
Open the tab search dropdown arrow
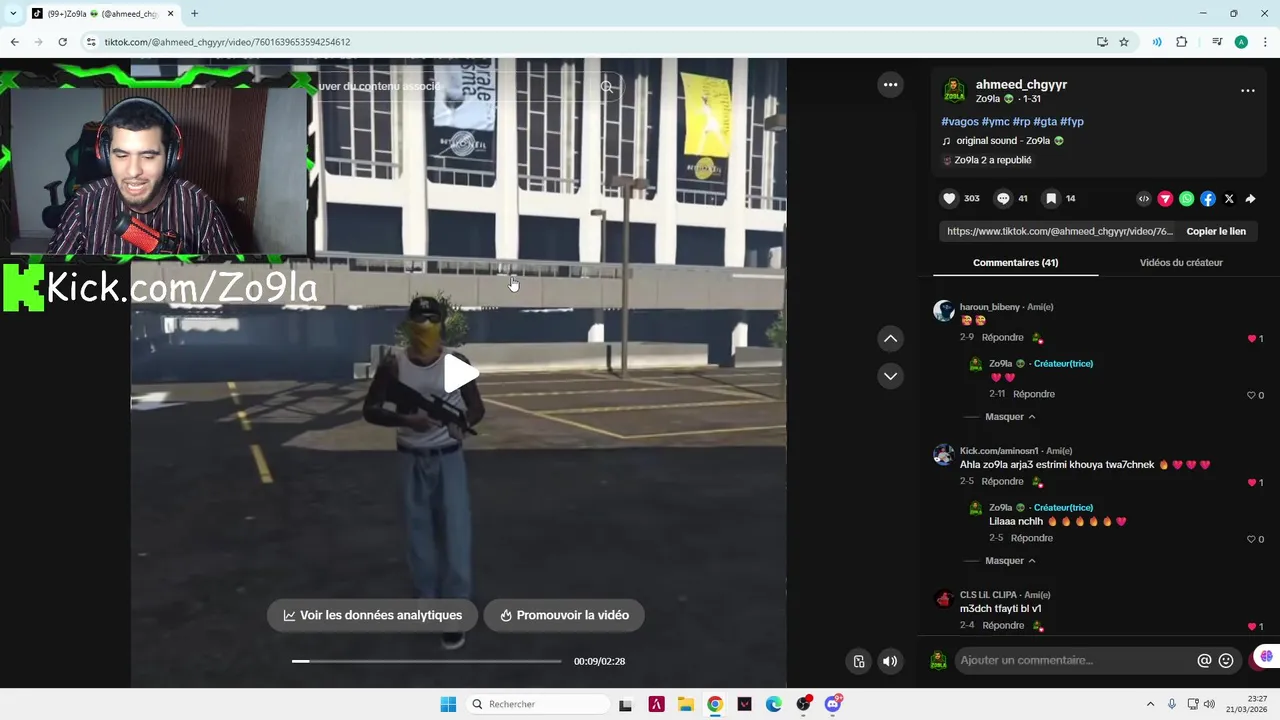[x=13, y=14]
